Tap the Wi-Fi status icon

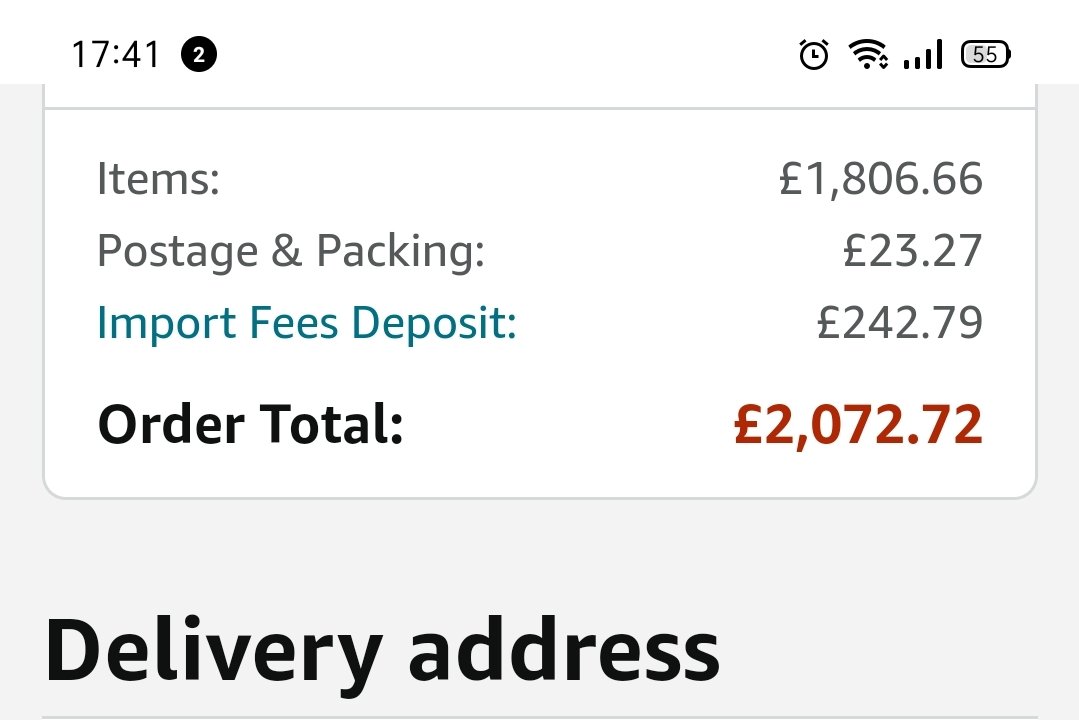pyautogui.click(x=868, y=54)
